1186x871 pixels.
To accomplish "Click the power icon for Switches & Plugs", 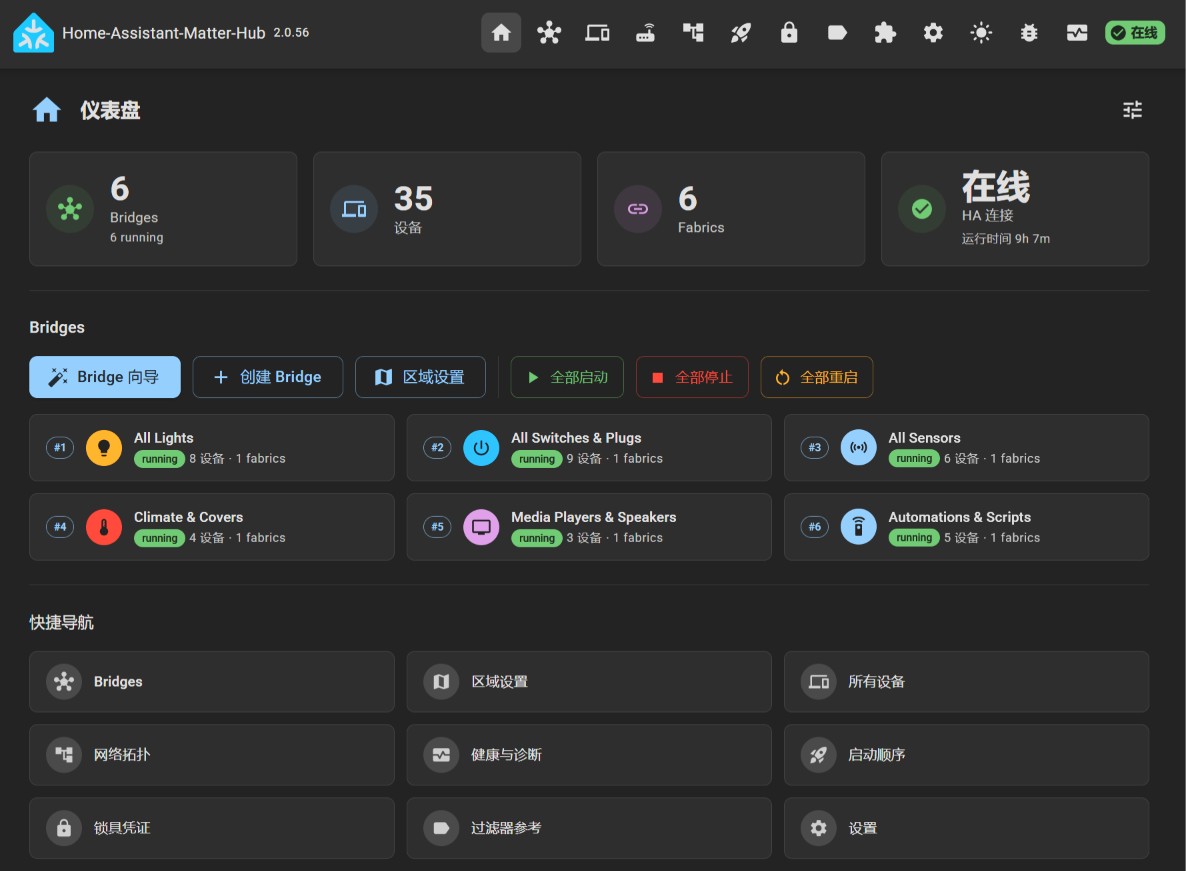I will point(481,448).
